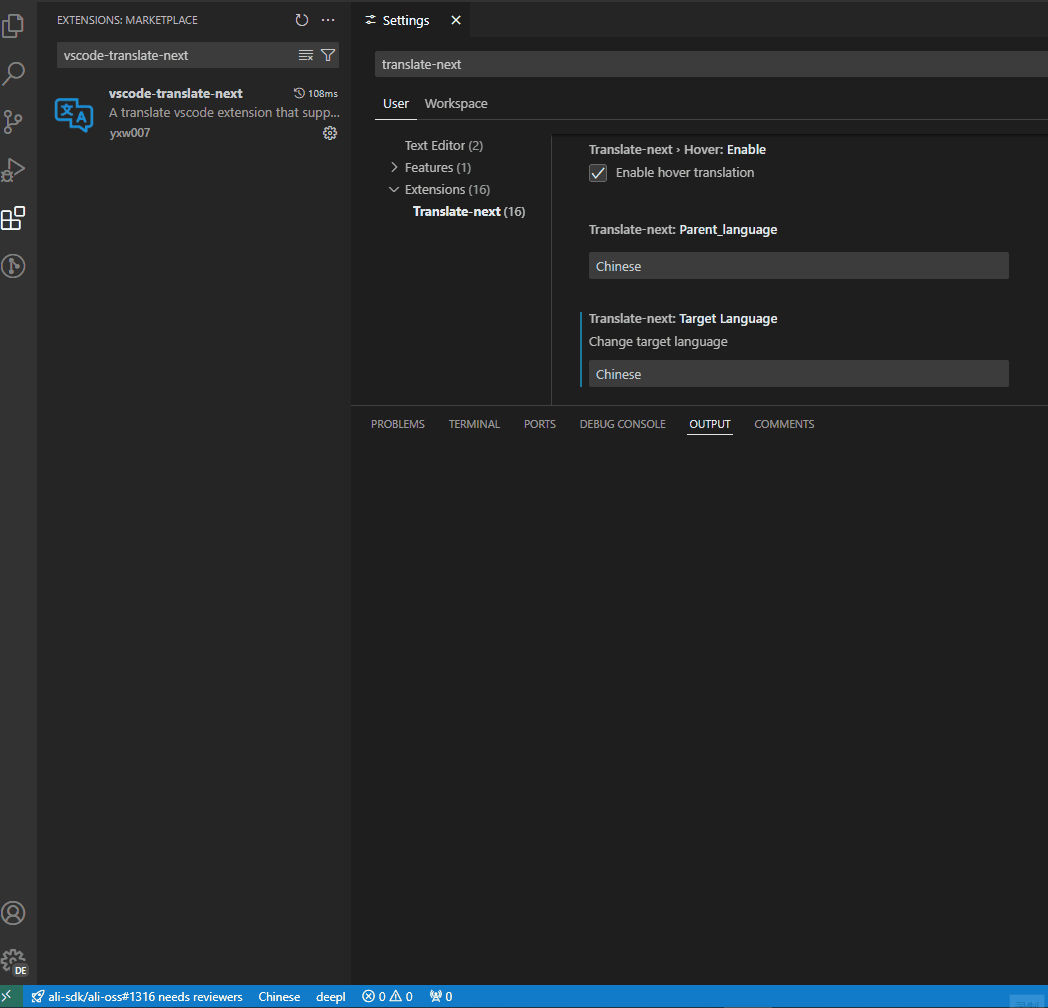Open Parent_language dropdown
This screenshot has width=1048, height=1008.
click(x=798, y=265)
